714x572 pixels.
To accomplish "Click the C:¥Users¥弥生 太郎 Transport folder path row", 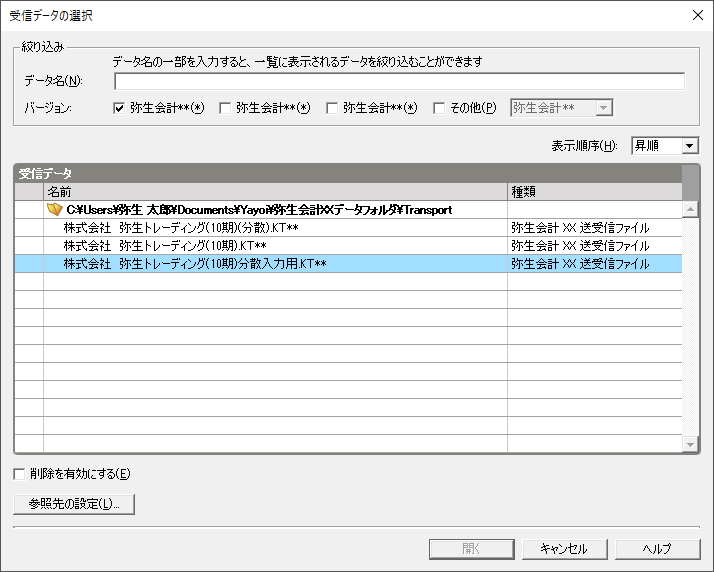I will (348, 209).
